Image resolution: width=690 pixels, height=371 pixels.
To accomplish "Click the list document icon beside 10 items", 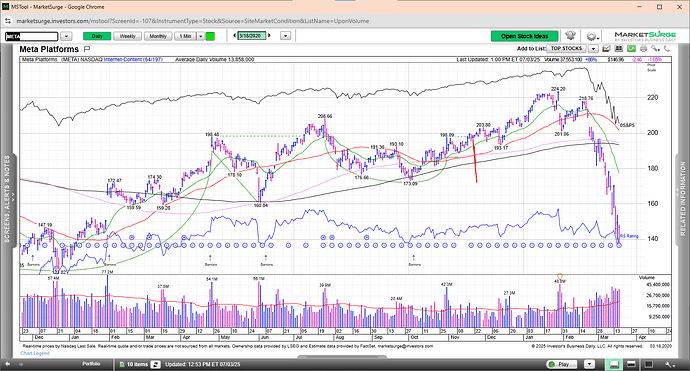I will point(122,364).
